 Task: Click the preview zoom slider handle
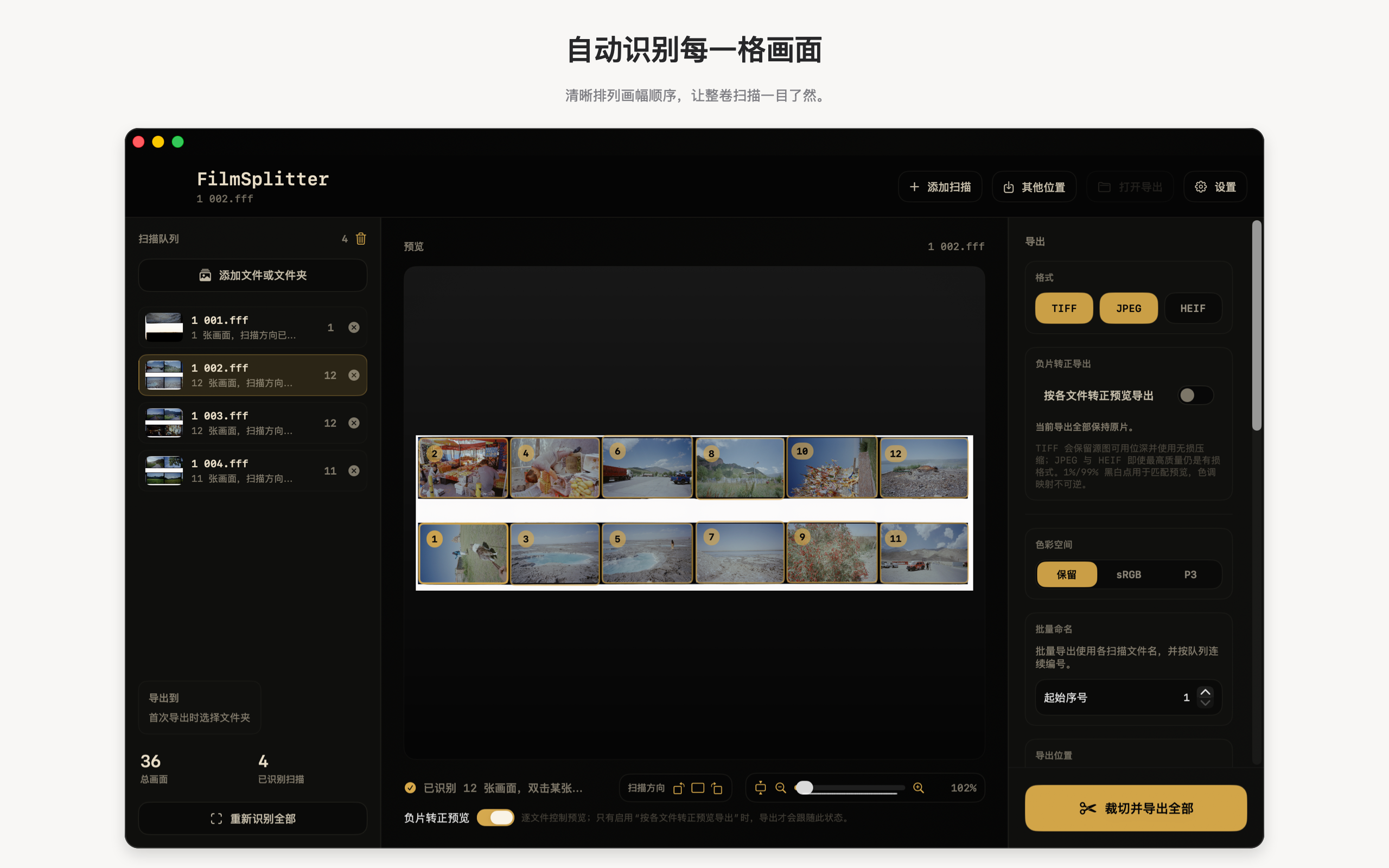[805, 788]
